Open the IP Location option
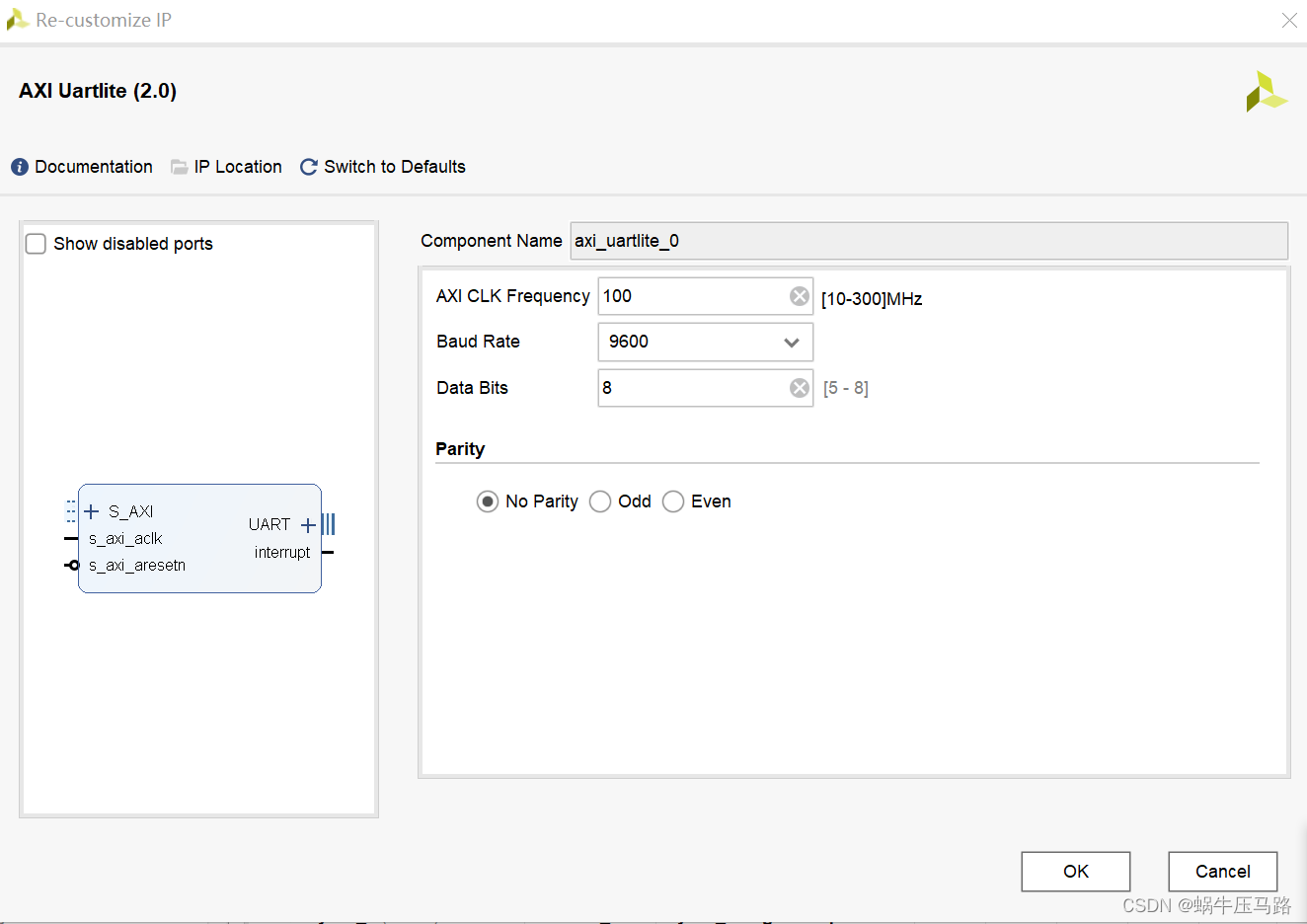 [x=238, y=167]
